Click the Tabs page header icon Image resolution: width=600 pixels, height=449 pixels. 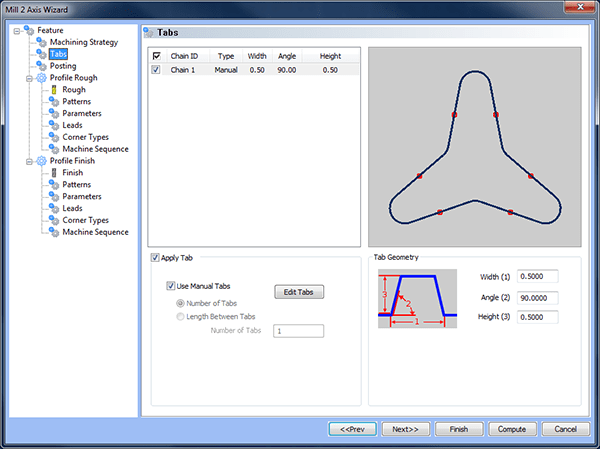[148, 33]
